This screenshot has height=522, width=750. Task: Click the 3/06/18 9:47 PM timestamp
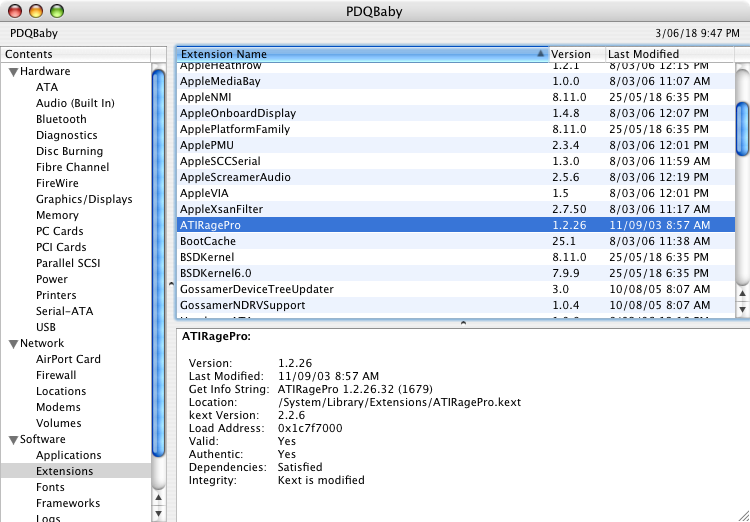pyautogui.click(x=697, y=33)
